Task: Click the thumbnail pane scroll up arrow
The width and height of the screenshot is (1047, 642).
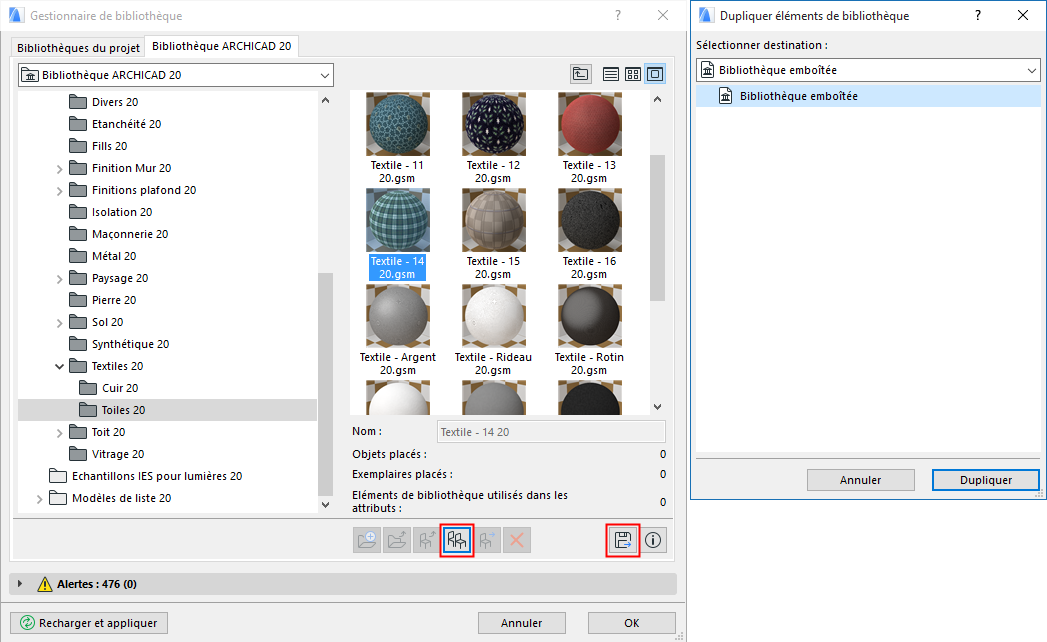Action: click(x=658, y=100)
